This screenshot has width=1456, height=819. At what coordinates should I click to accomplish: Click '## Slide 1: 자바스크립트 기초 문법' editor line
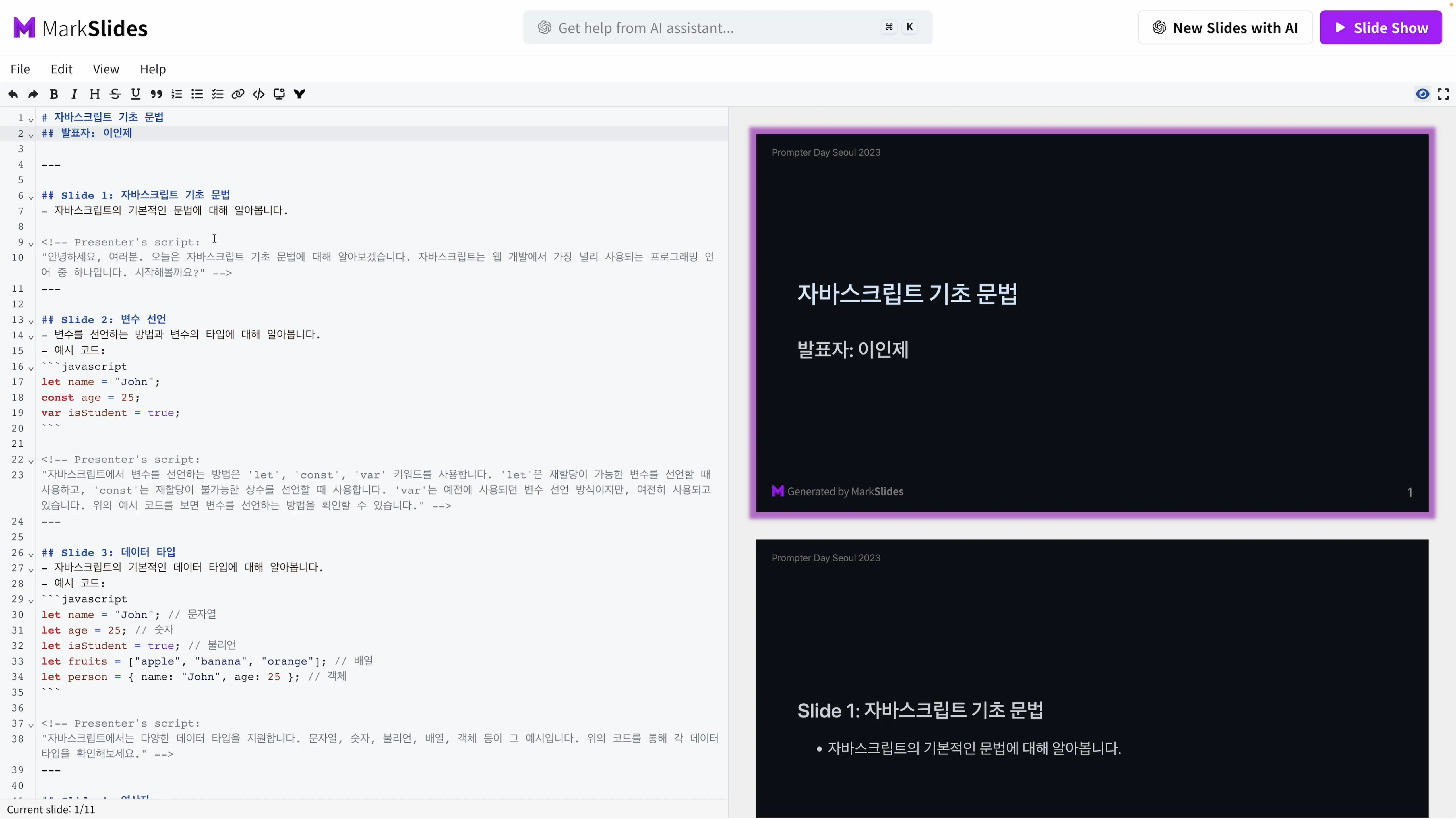136,195
